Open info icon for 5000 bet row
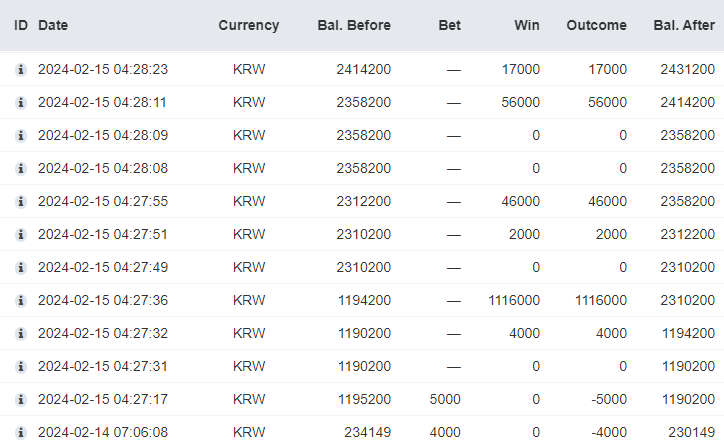Screen dimensions: 724x448 click(x=20, y=400)
